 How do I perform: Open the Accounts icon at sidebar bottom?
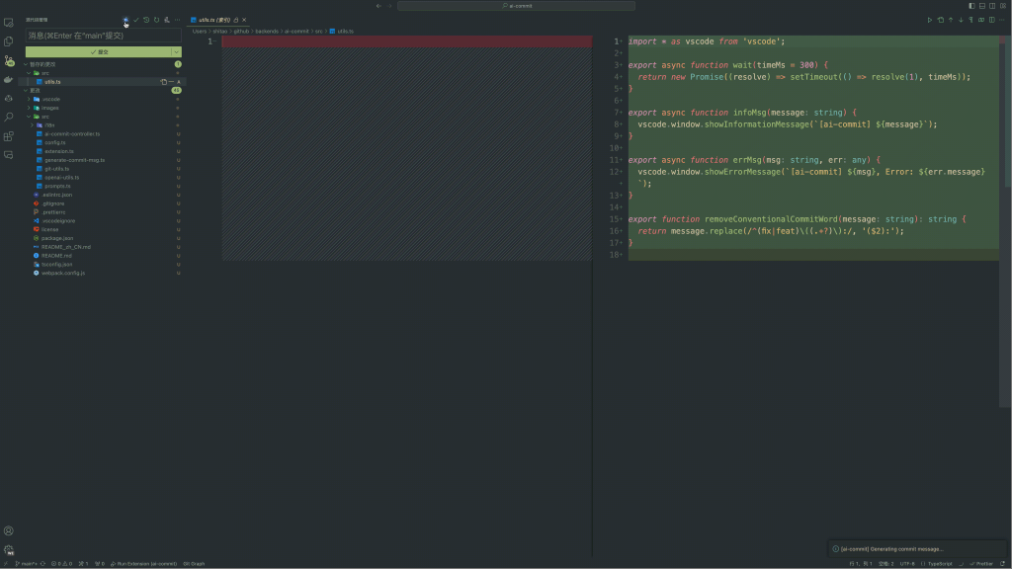coord(9,531)
